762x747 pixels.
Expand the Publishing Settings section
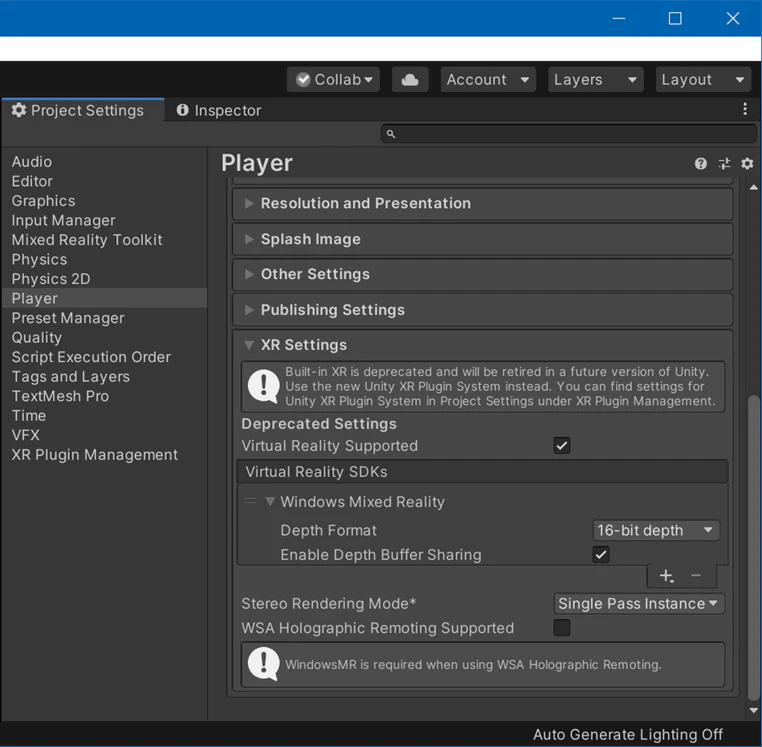click(483, 310)
